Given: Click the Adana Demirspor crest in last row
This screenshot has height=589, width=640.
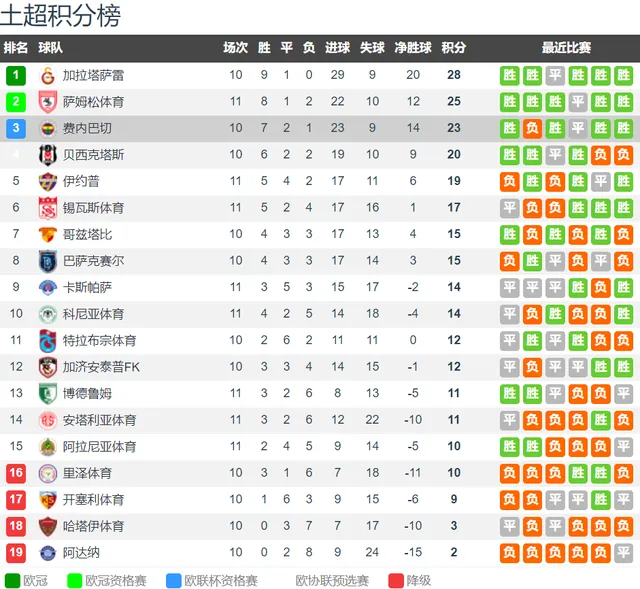Looking at the screenshot, I should (x=48, y=553).
